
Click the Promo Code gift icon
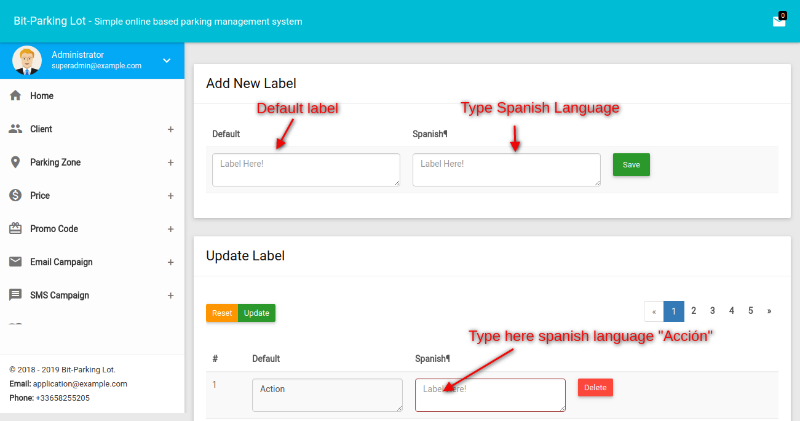point(15,229)
